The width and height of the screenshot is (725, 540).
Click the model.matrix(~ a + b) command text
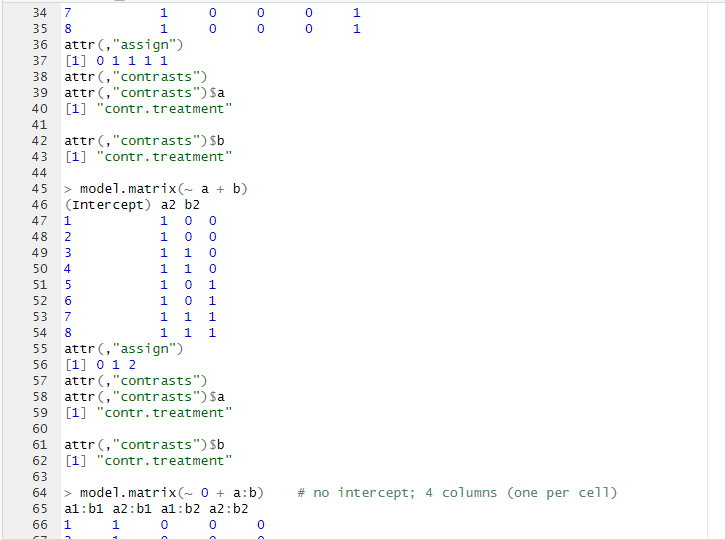[x=163, y=188]
